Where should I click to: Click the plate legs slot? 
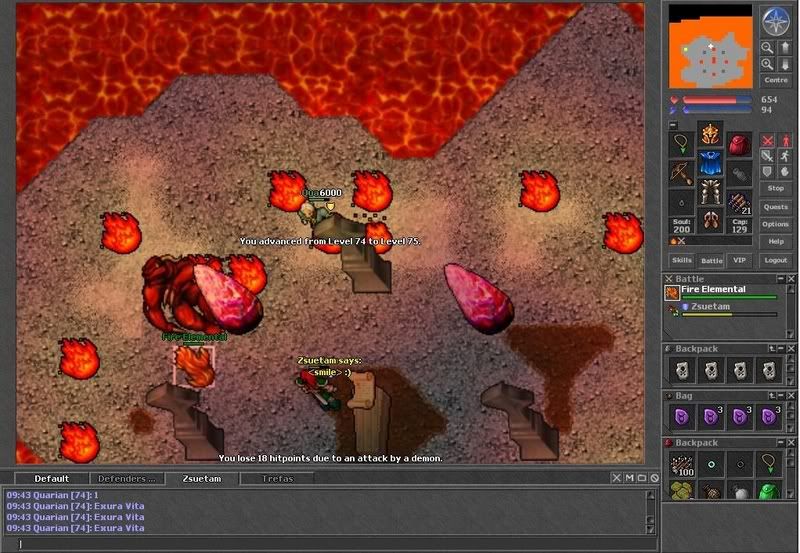710,192
